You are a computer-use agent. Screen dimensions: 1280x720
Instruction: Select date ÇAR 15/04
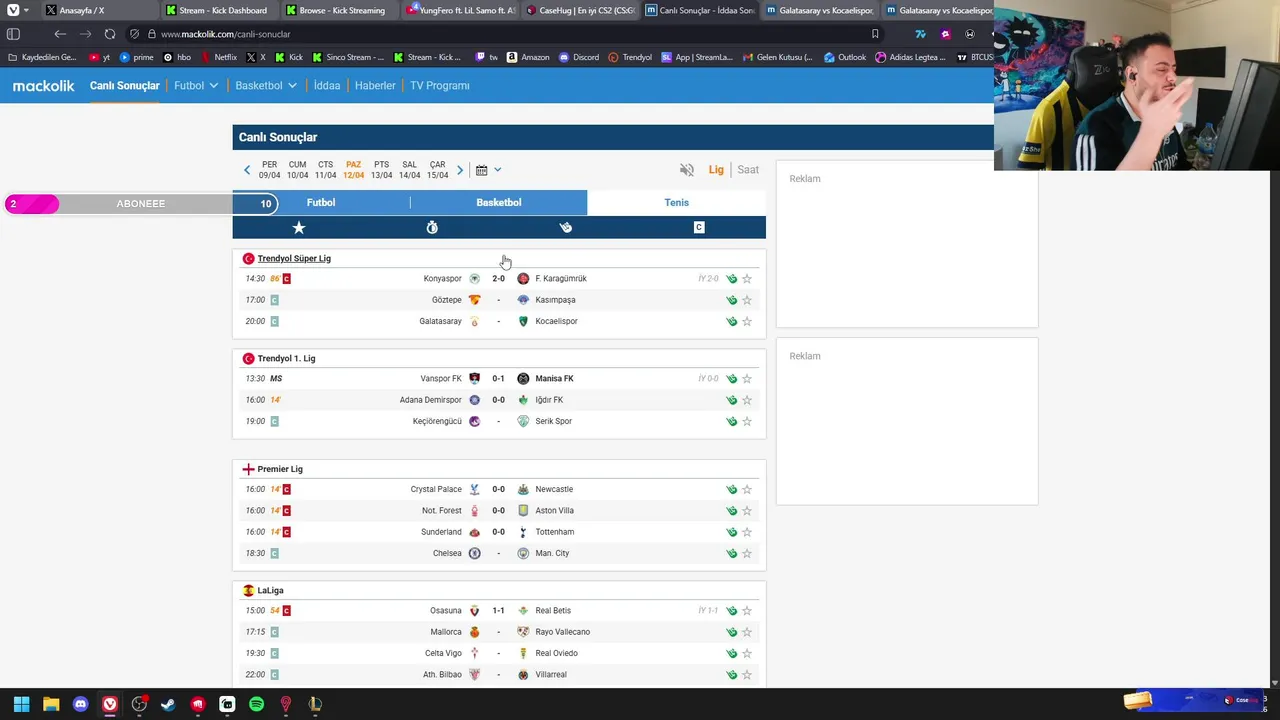click(x=437, y=170)
